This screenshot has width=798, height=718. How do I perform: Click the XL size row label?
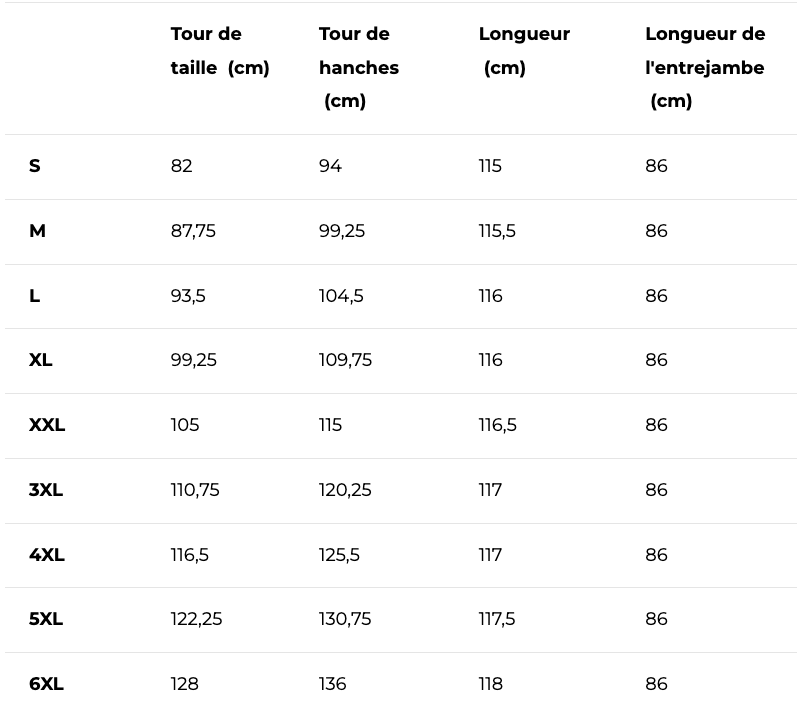click(x=41, y=360)
